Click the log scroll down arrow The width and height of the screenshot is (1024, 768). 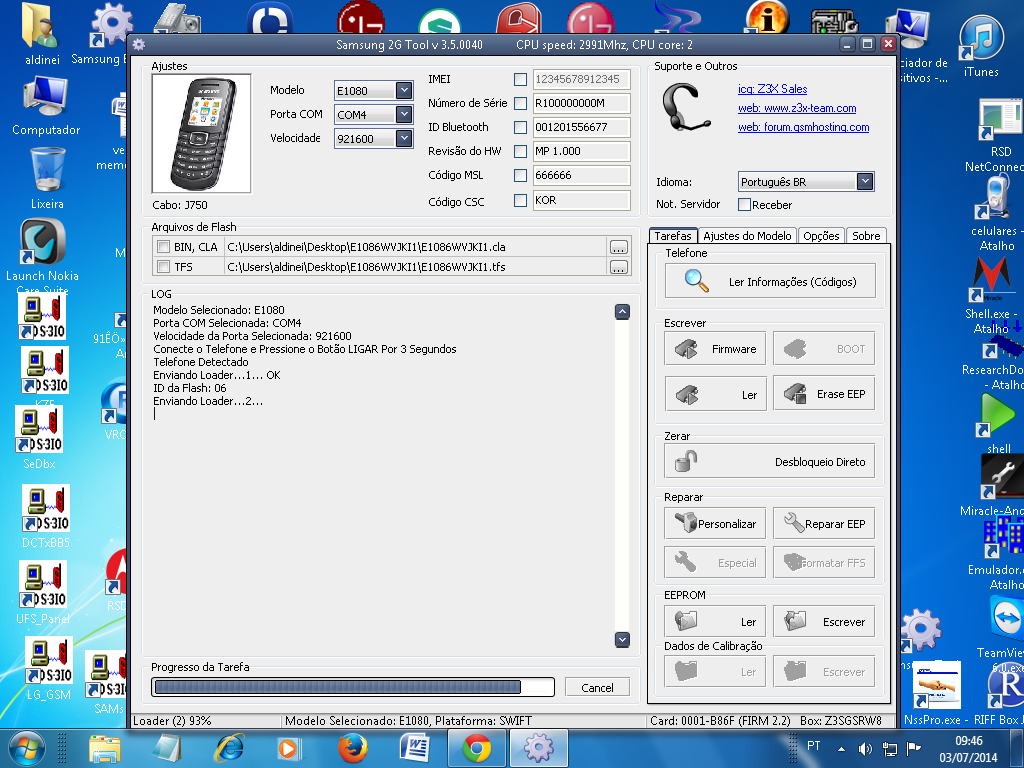point(622,639)
